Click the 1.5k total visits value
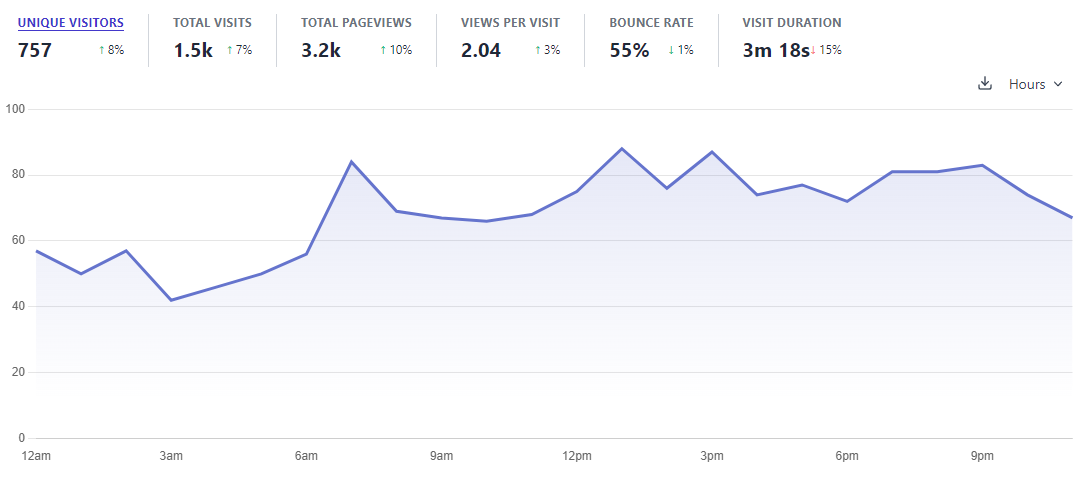The width and height of the screenshot is (1079, 479). point(193,50)
